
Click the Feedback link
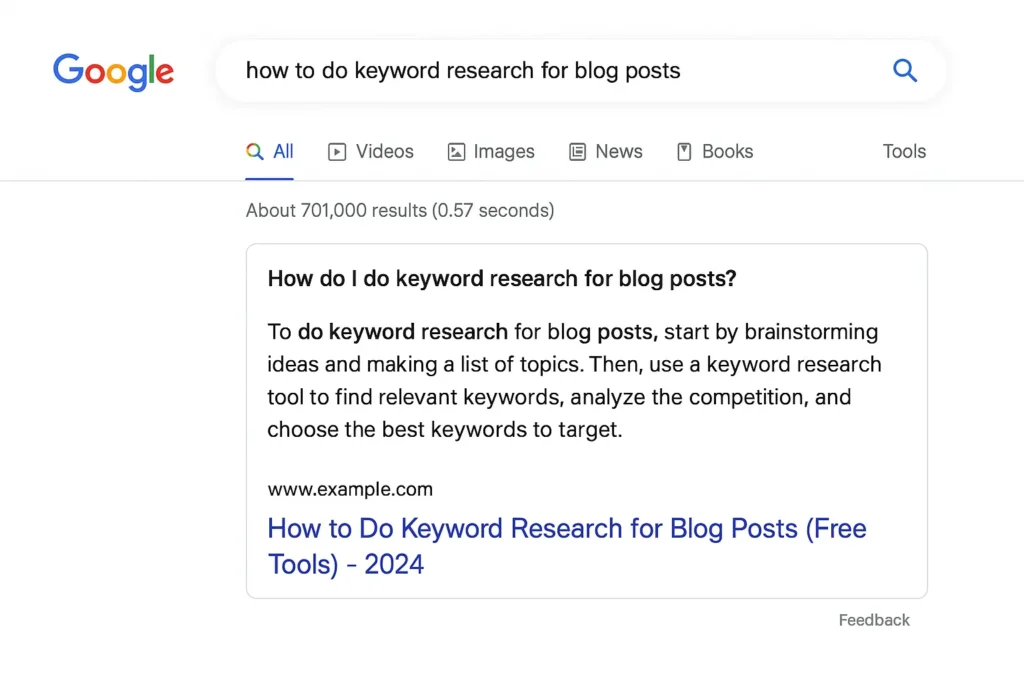pos(874,620)
